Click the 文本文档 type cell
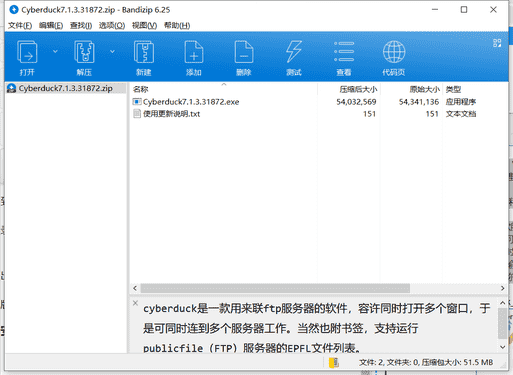The height and width of the screenshot is (375, 513). (x=461, y=114)
